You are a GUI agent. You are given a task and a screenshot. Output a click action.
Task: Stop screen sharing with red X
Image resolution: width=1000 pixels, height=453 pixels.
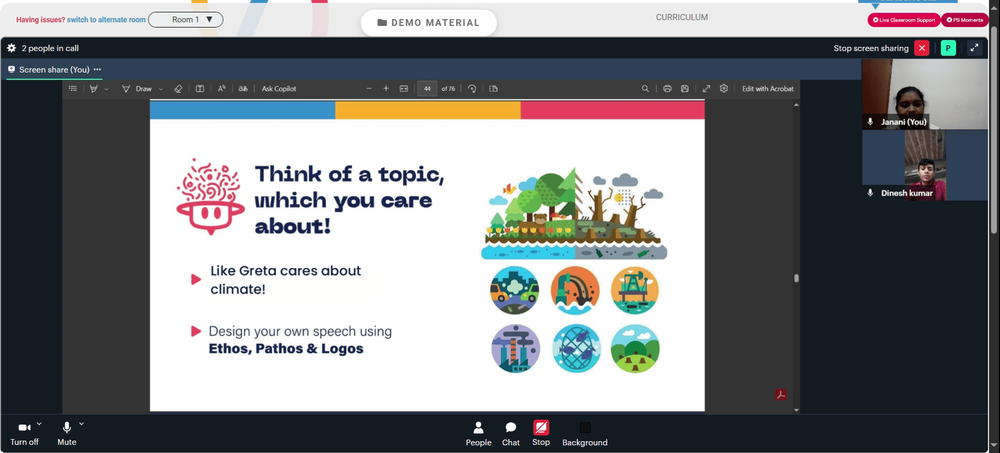pyautogui.click(x=922, y=48)
